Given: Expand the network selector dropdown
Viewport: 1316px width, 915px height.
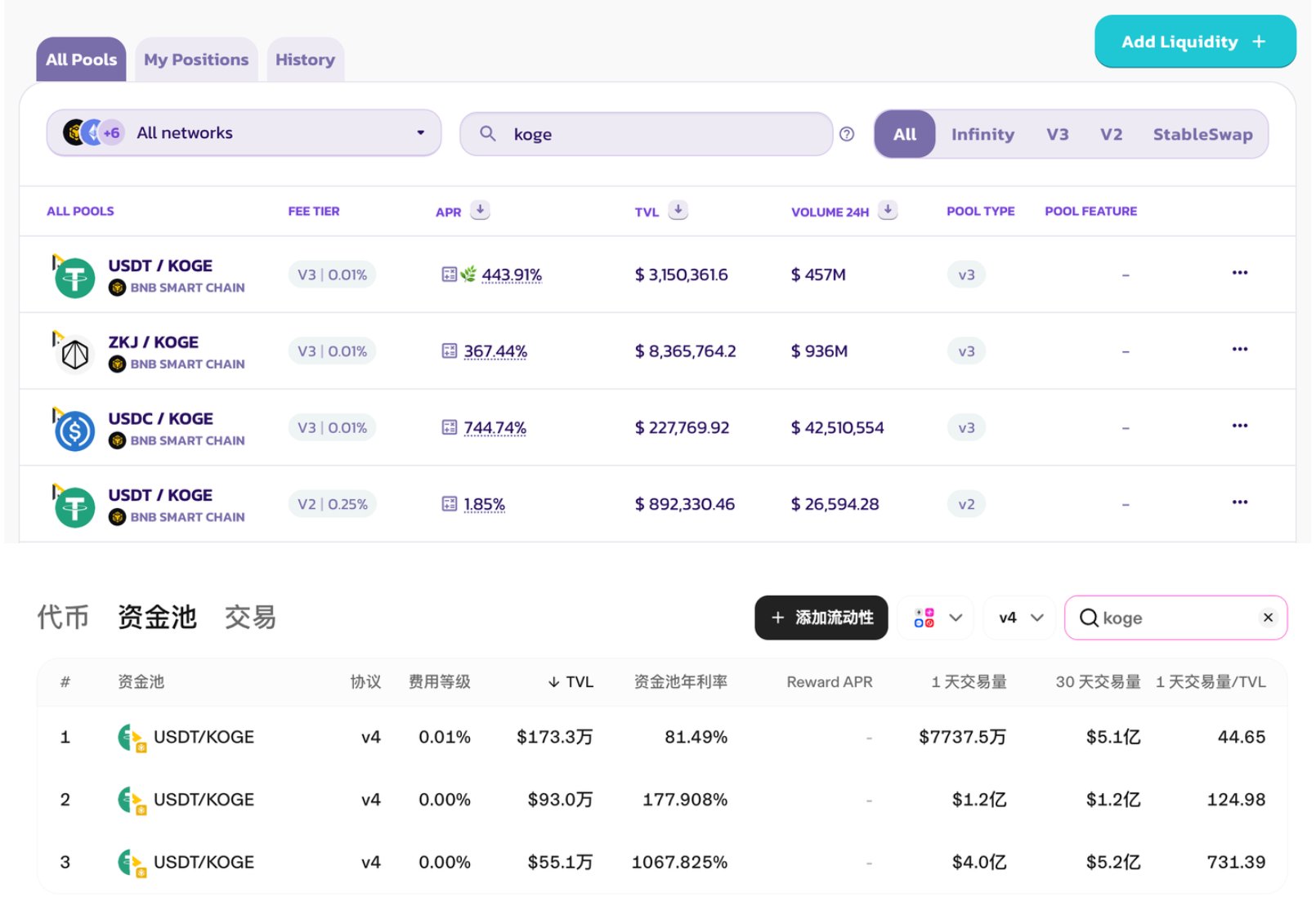Looking at the screenshot, I should 938,618.
